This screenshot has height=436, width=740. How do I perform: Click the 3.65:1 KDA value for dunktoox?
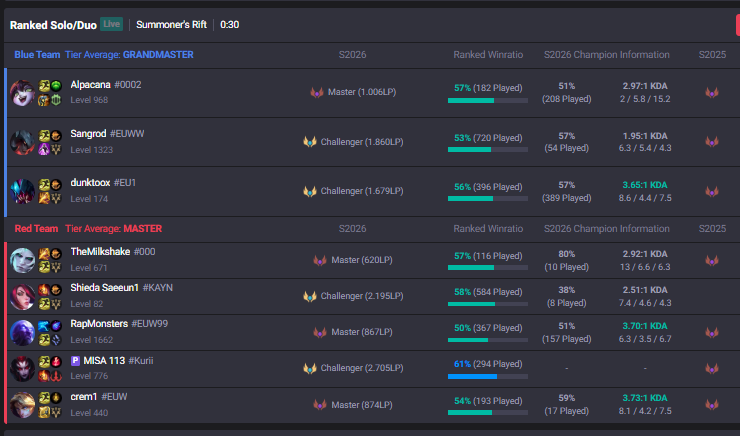pyautogui.click(x=645, y=185)
